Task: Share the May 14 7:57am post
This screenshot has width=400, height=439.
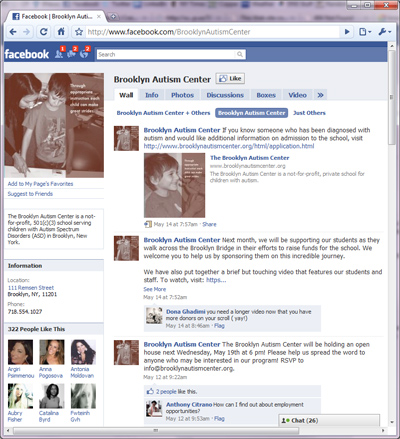Action: 209,224
